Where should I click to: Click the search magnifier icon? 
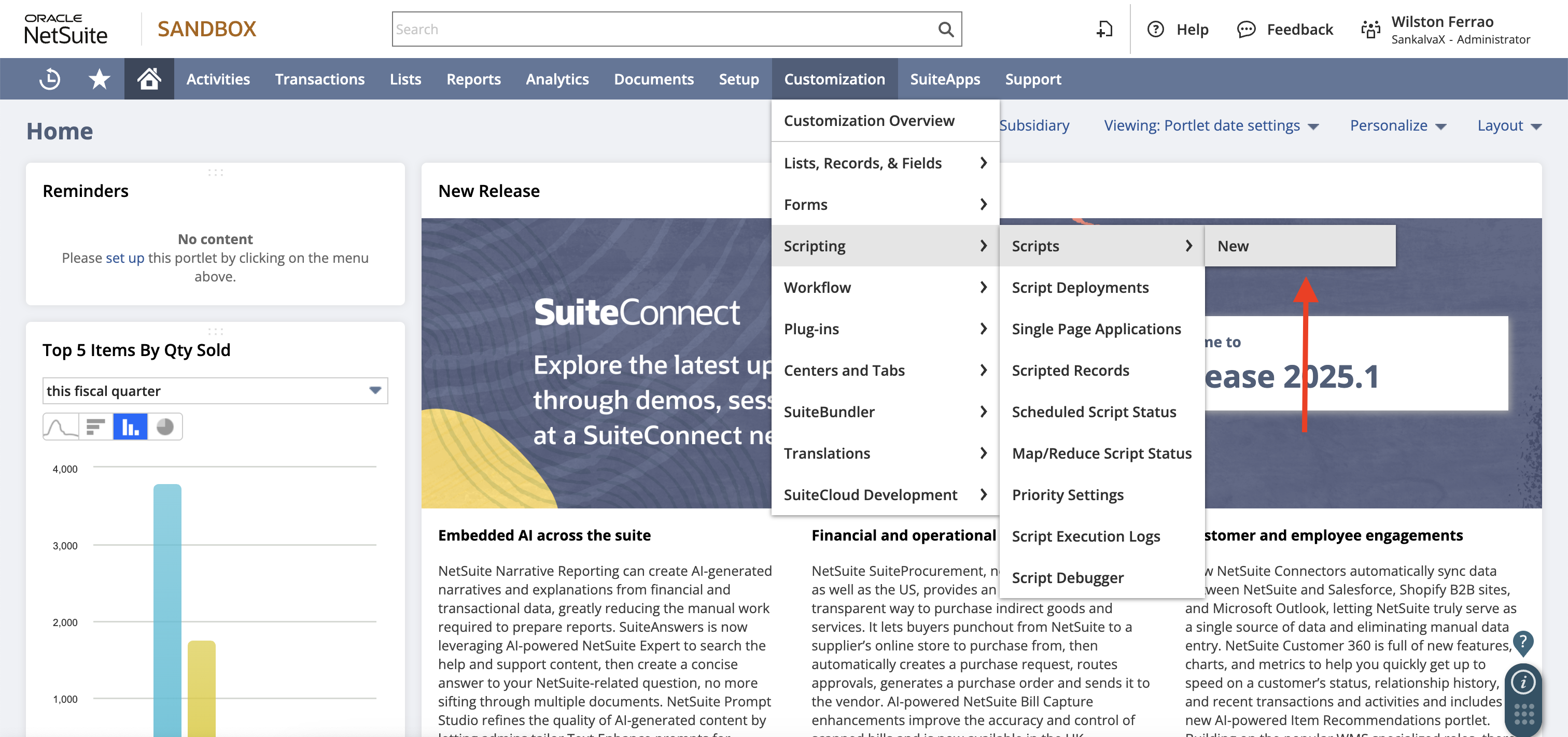coord(945,29)
